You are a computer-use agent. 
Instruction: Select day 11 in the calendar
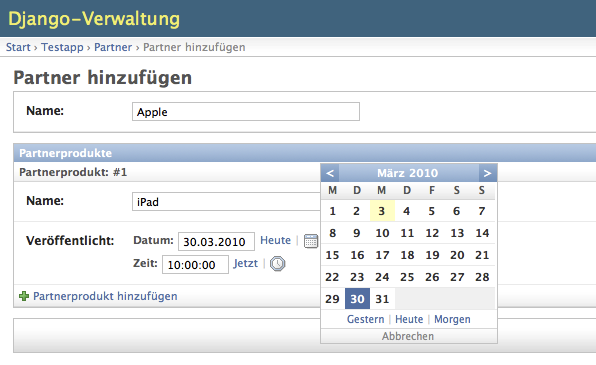pyautogui.click(x=407, y=233)
